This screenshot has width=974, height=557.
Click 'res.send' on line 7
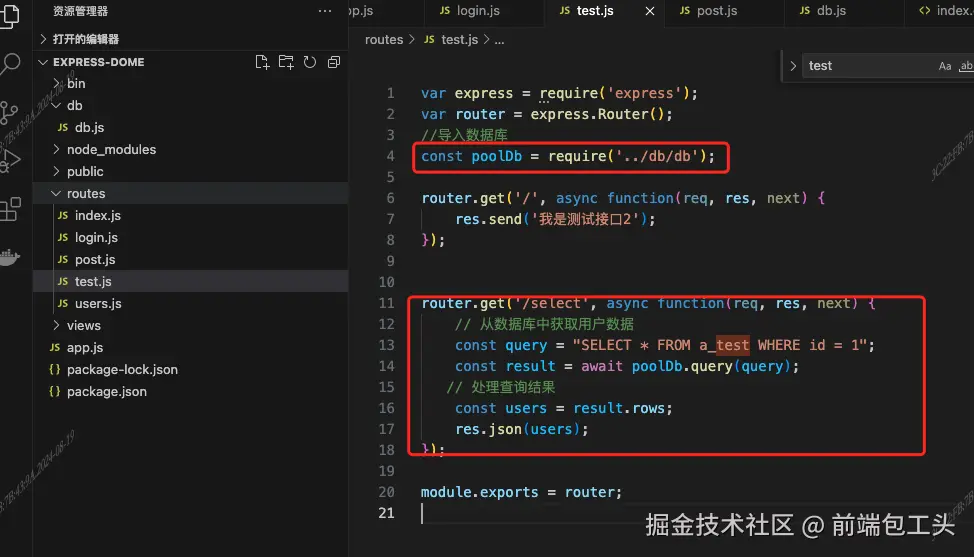point(488,219)
